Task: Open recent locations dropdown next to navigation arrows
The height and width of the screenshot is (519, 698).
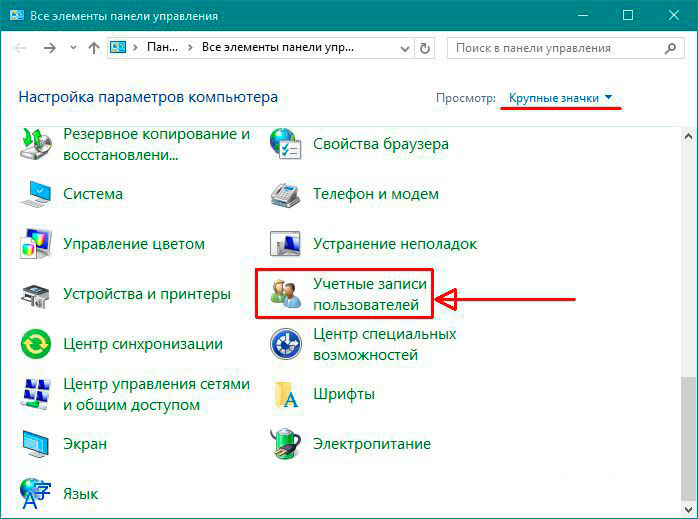Action: 72,47
